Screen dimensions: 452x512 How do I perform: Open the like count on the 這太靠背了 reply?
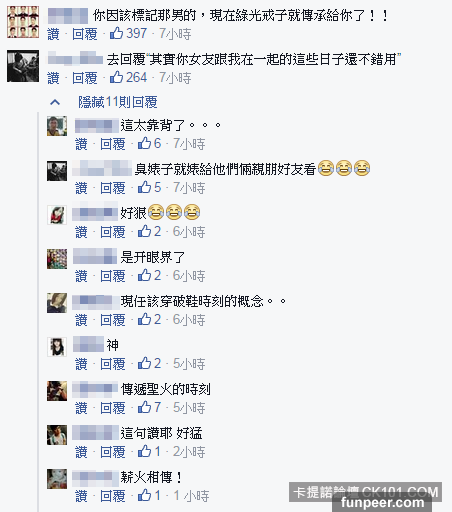pos(157,143)
